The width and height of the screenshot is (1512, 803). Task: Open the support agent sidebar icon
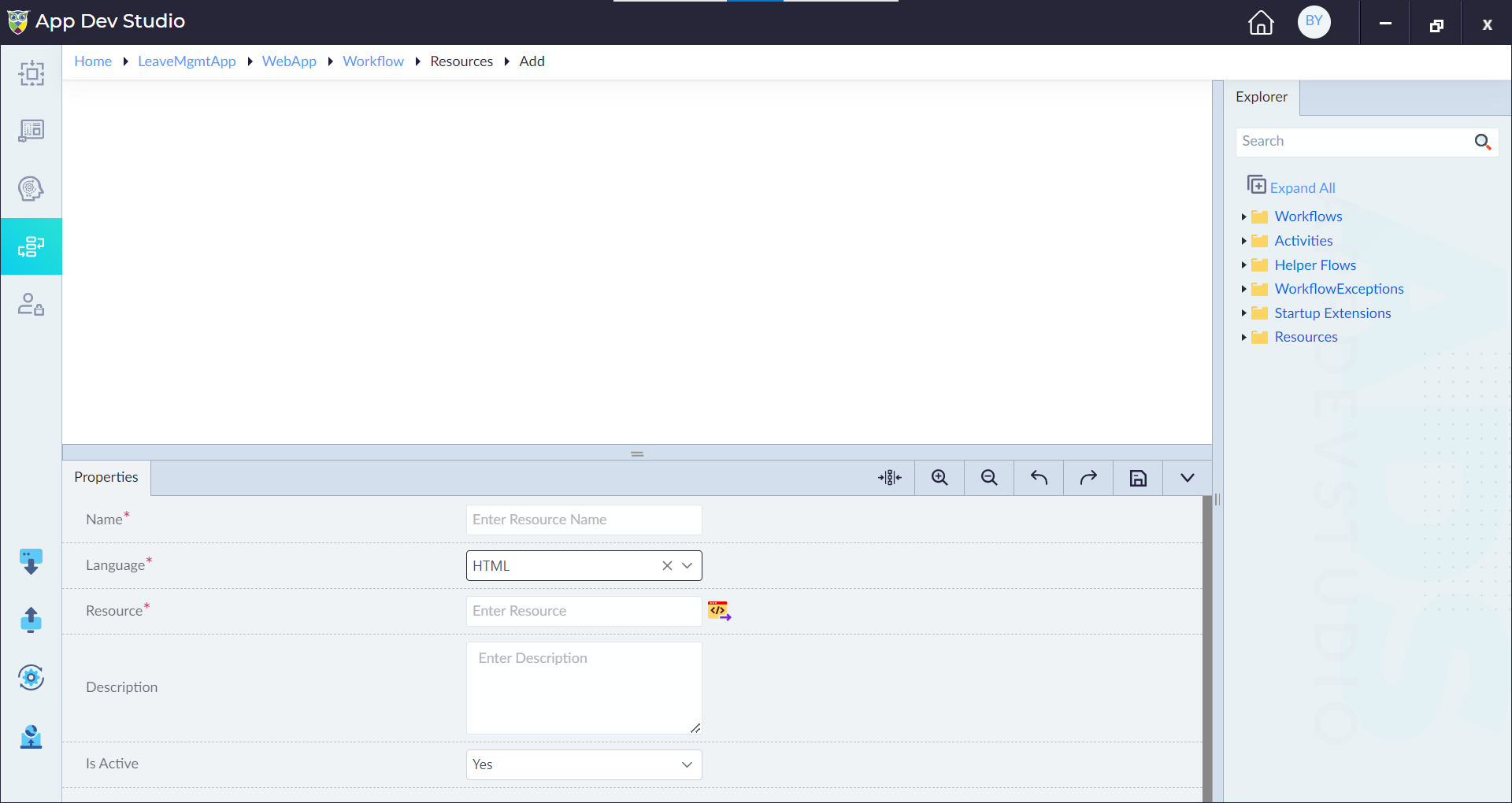(x=31, y=736)
